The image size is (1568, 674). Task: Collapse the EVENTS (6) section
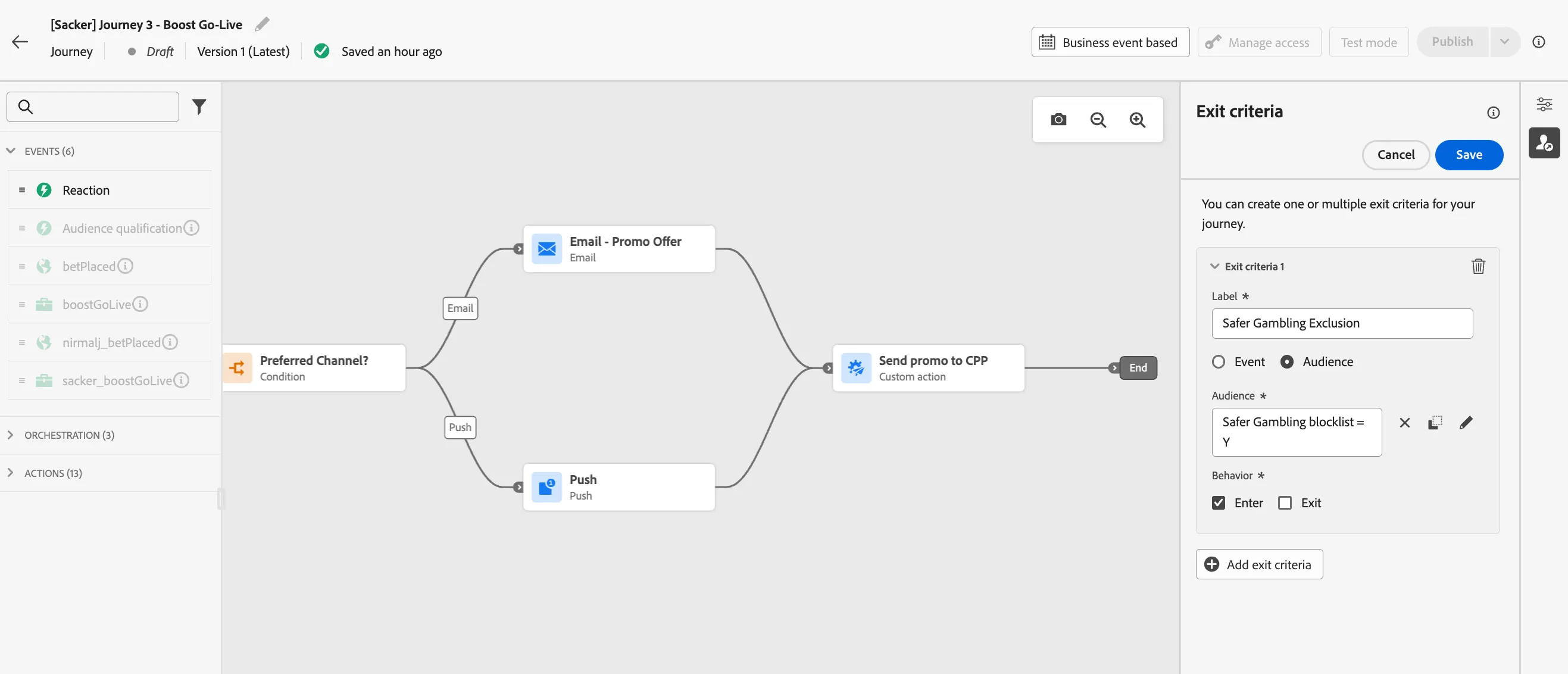pos(11,151)
